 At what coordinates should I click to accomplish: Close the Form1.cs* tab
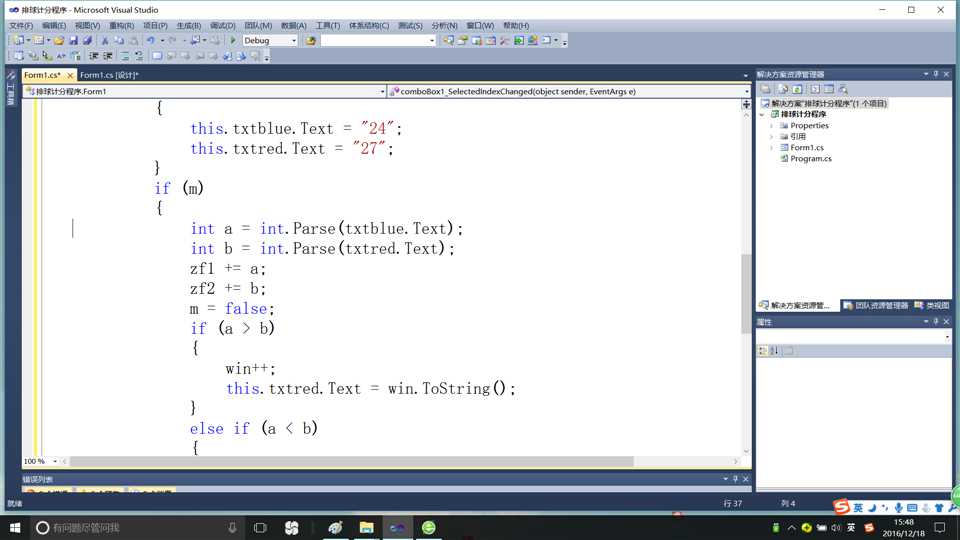click(70, 75)
